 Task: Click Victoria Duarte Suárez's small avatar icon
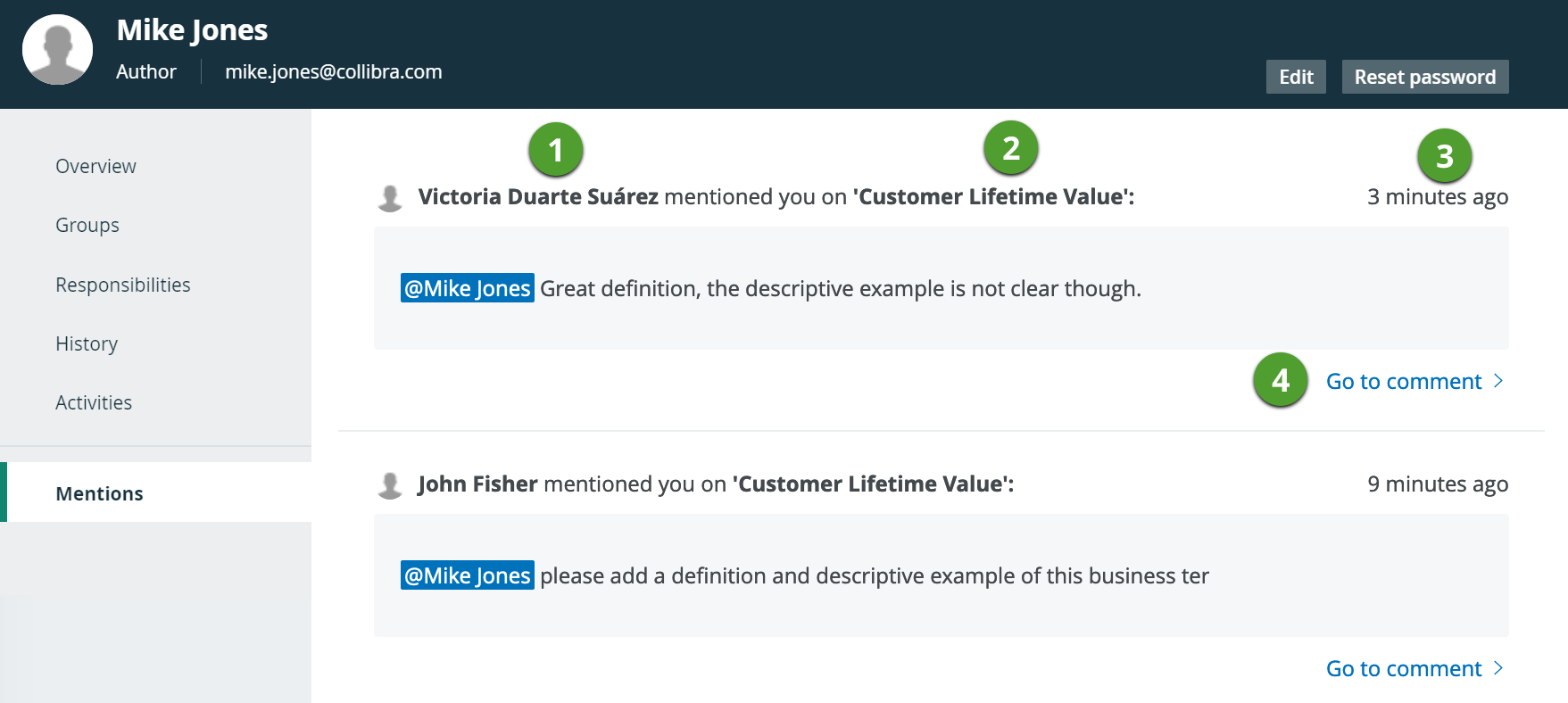390,197
